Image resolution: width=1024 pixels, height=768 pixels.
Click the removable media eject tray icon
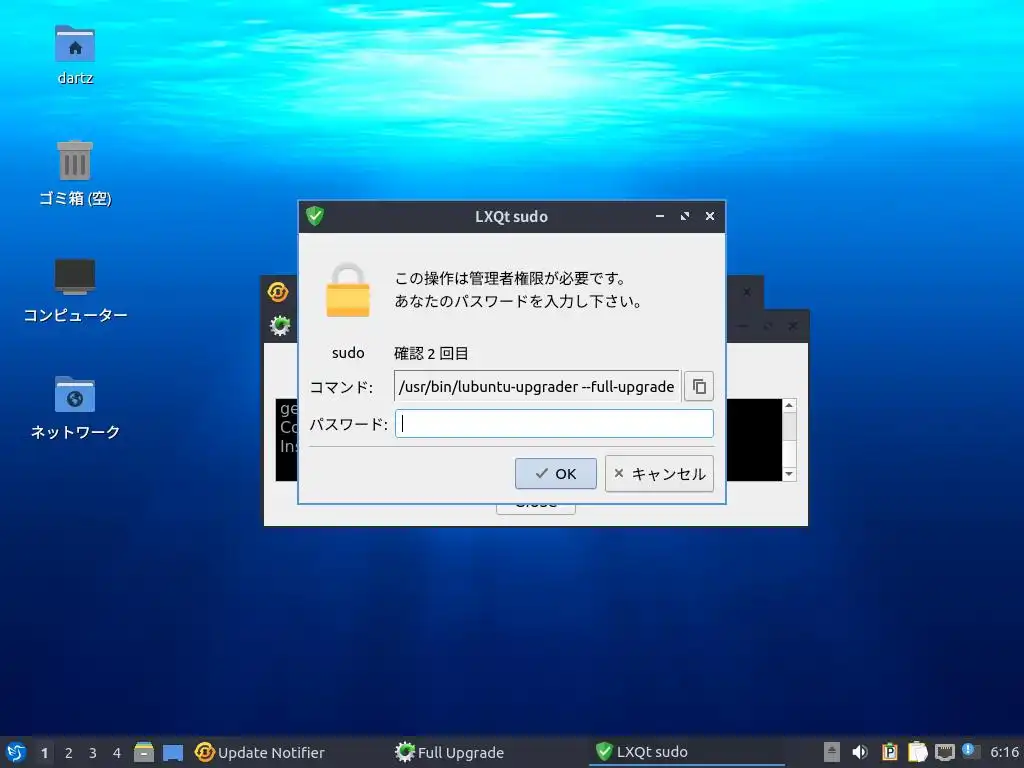831,752
